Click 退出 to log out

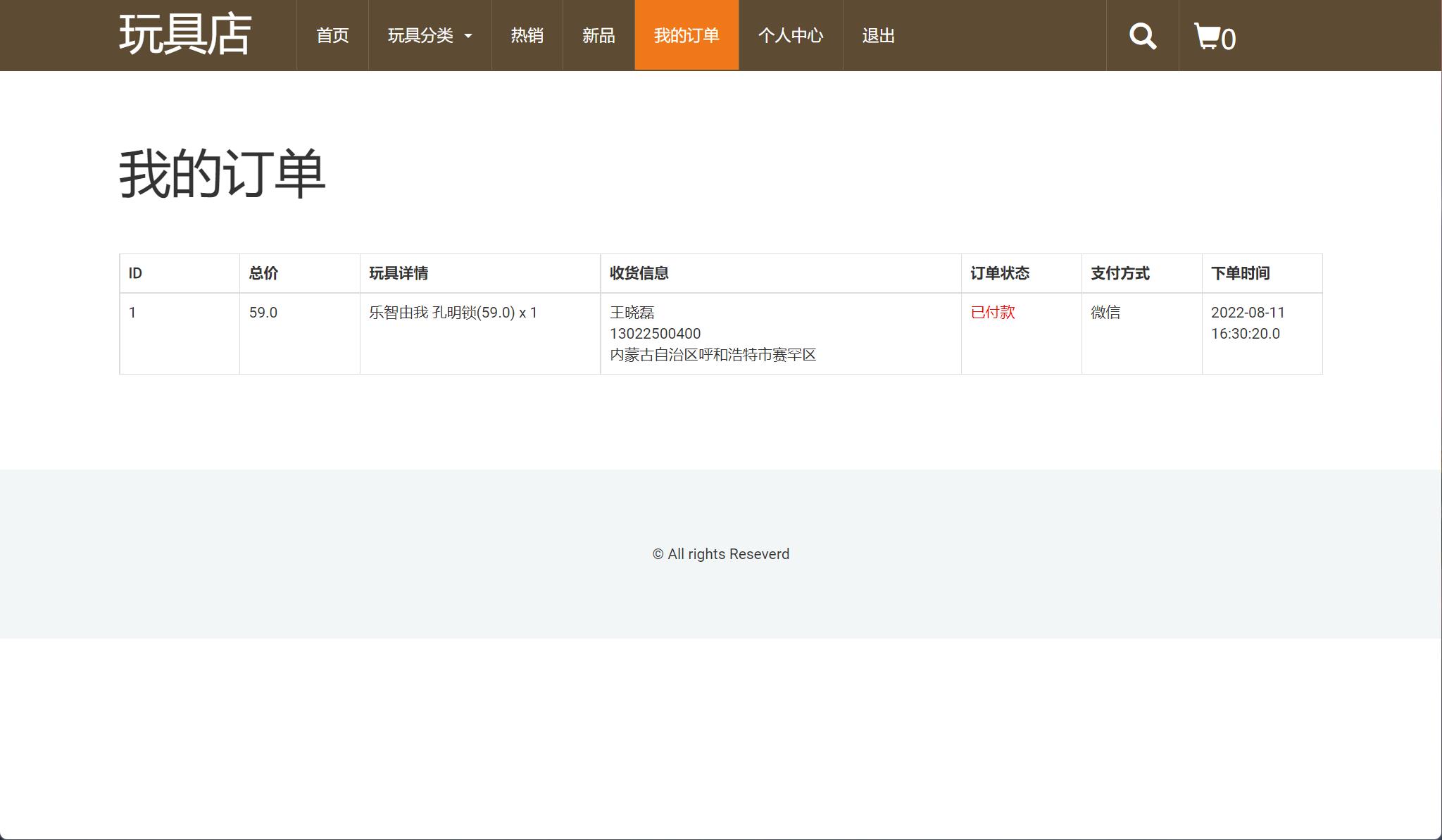pos(877,35)
